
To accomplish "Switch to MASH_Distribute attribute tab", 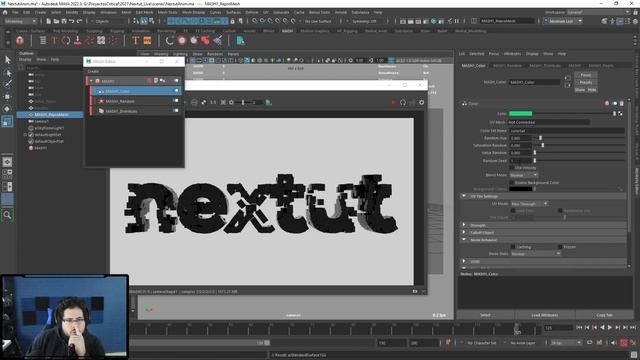I will click(545, 65).
